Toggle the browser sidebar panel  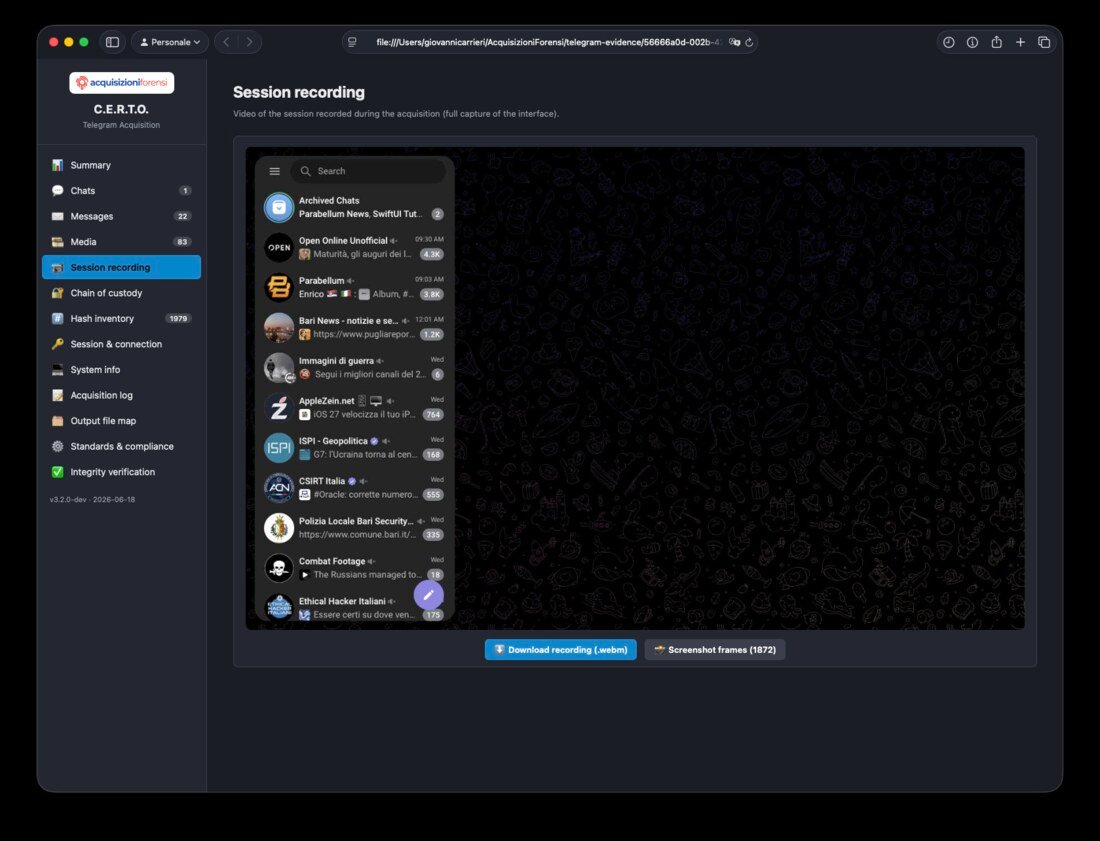coord(112,42)
